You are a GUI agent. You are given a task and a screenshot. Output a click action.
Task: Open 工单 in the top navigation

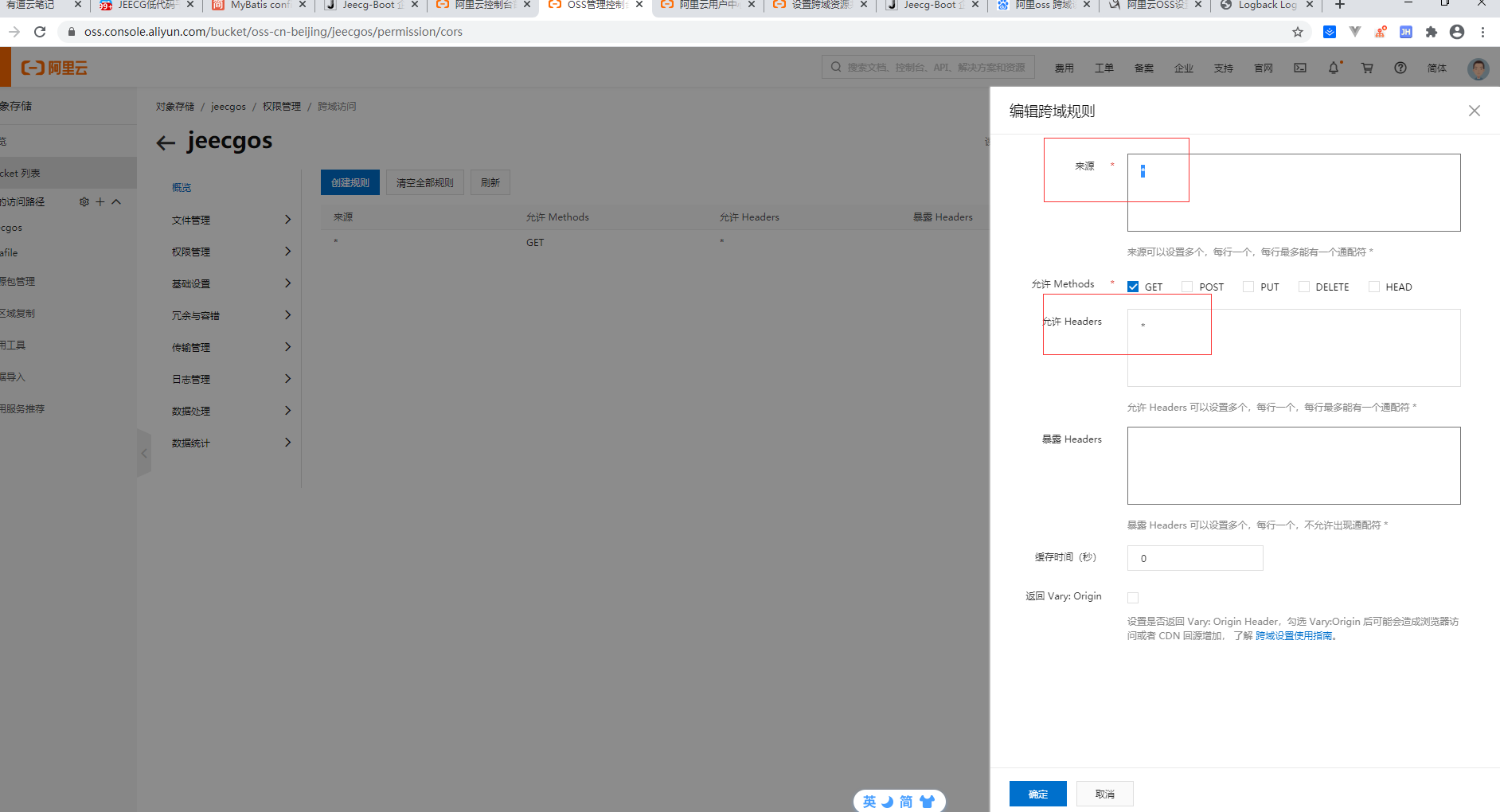click(1104, 68)
